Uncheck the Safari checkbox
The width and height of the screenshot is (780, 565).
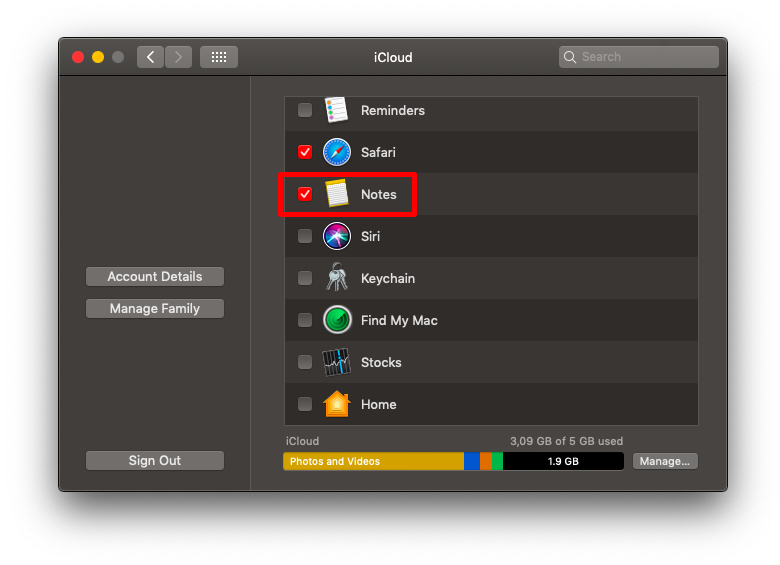coord(305,152)
